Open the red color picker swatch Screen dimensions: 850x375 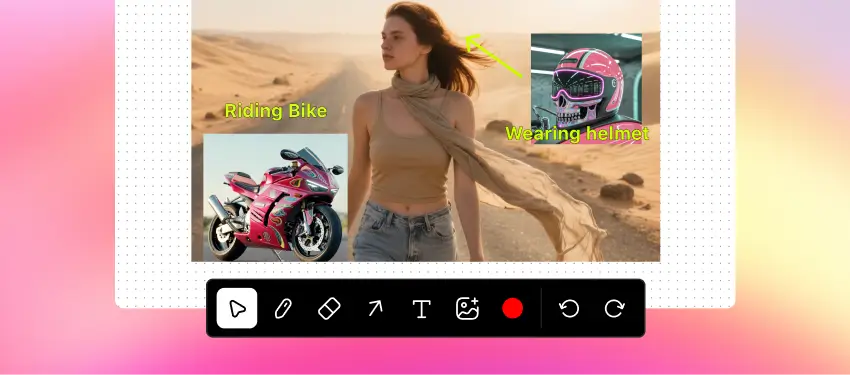[x=512, y=308]
